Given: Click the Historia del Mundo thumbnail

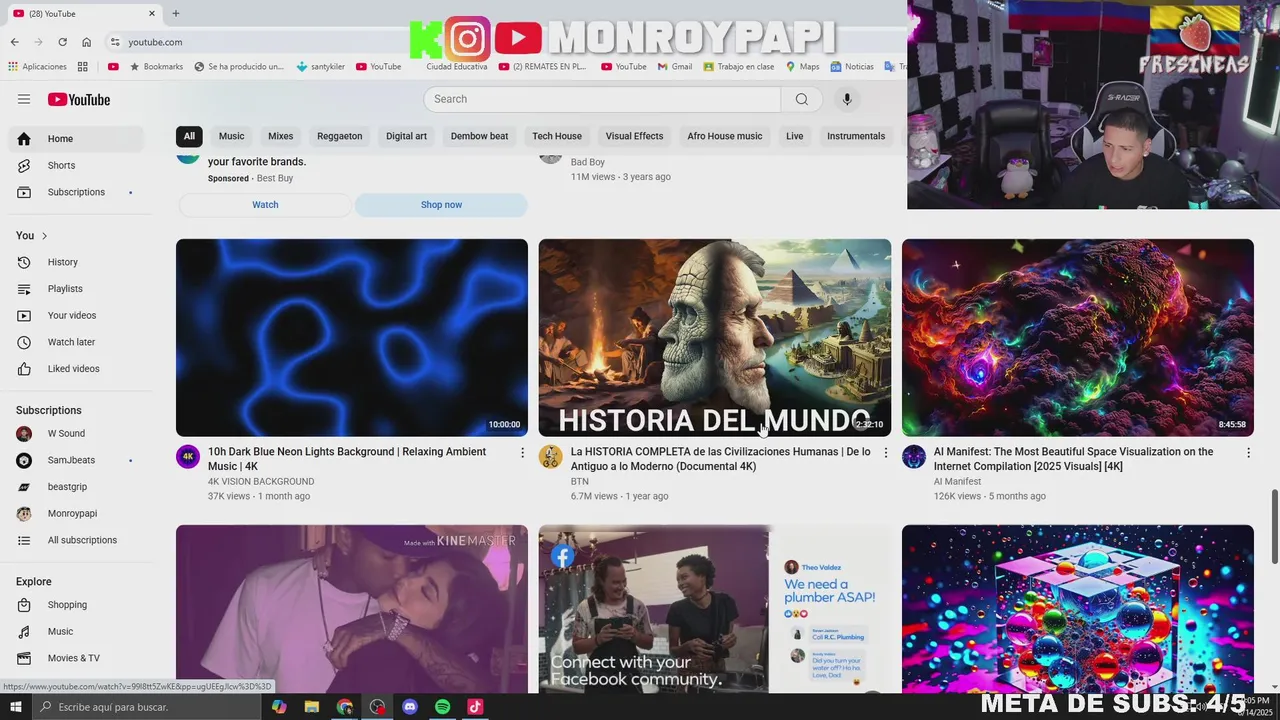Looking at the screenshot, I should 715,338.
